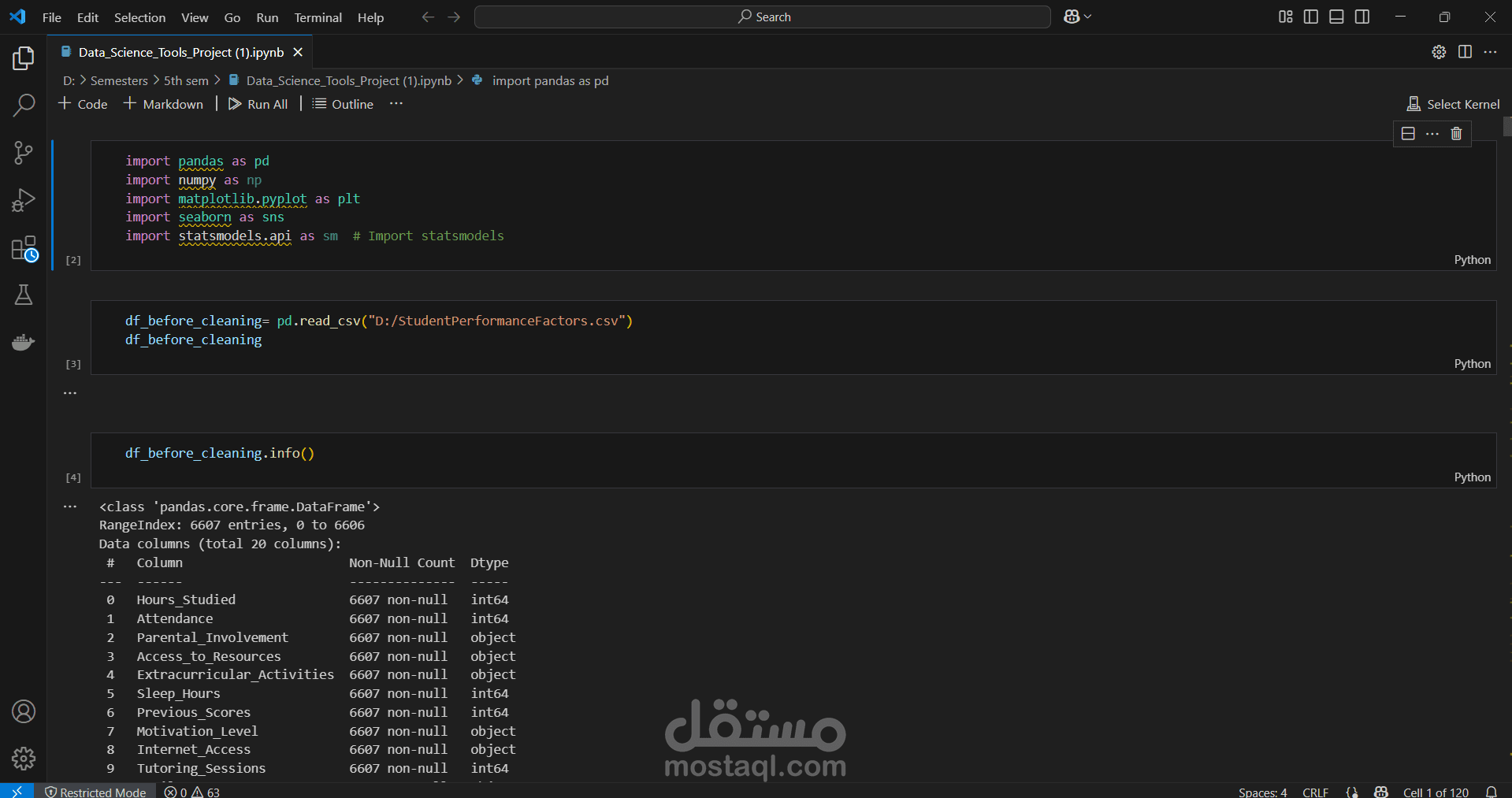Go forward in navigation history
This screenshot has width=1512, height=798.
pos(454,17)
